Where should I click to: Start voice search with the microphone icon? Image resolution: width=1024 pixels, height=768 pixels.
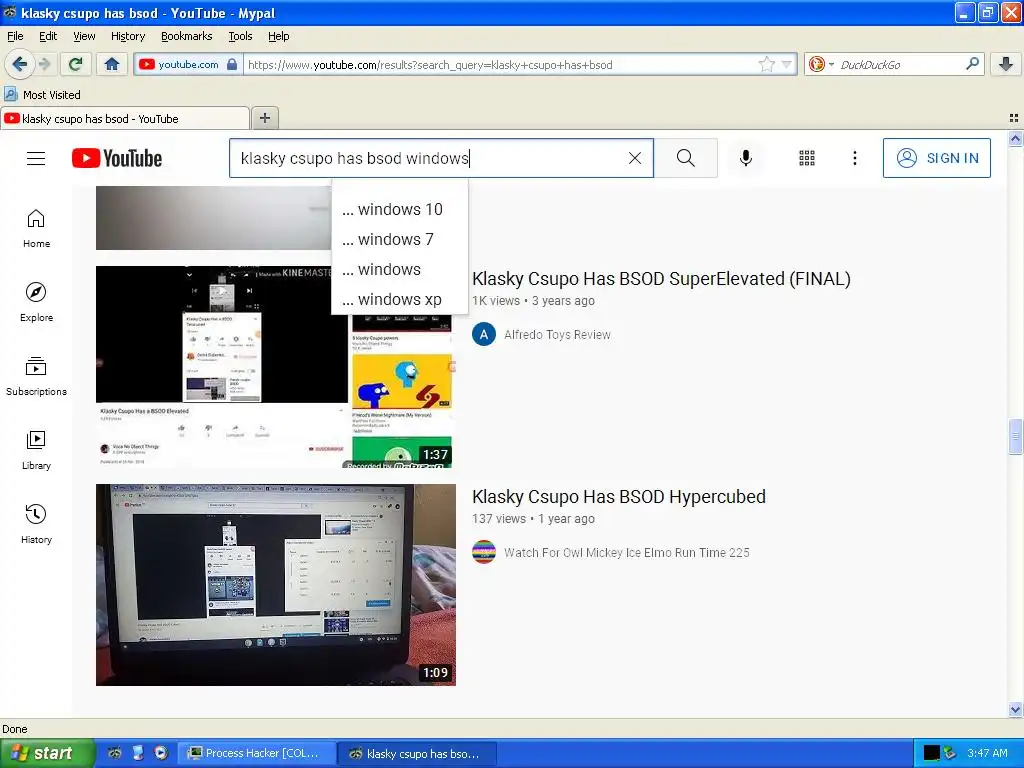click(x=746, y=158)
